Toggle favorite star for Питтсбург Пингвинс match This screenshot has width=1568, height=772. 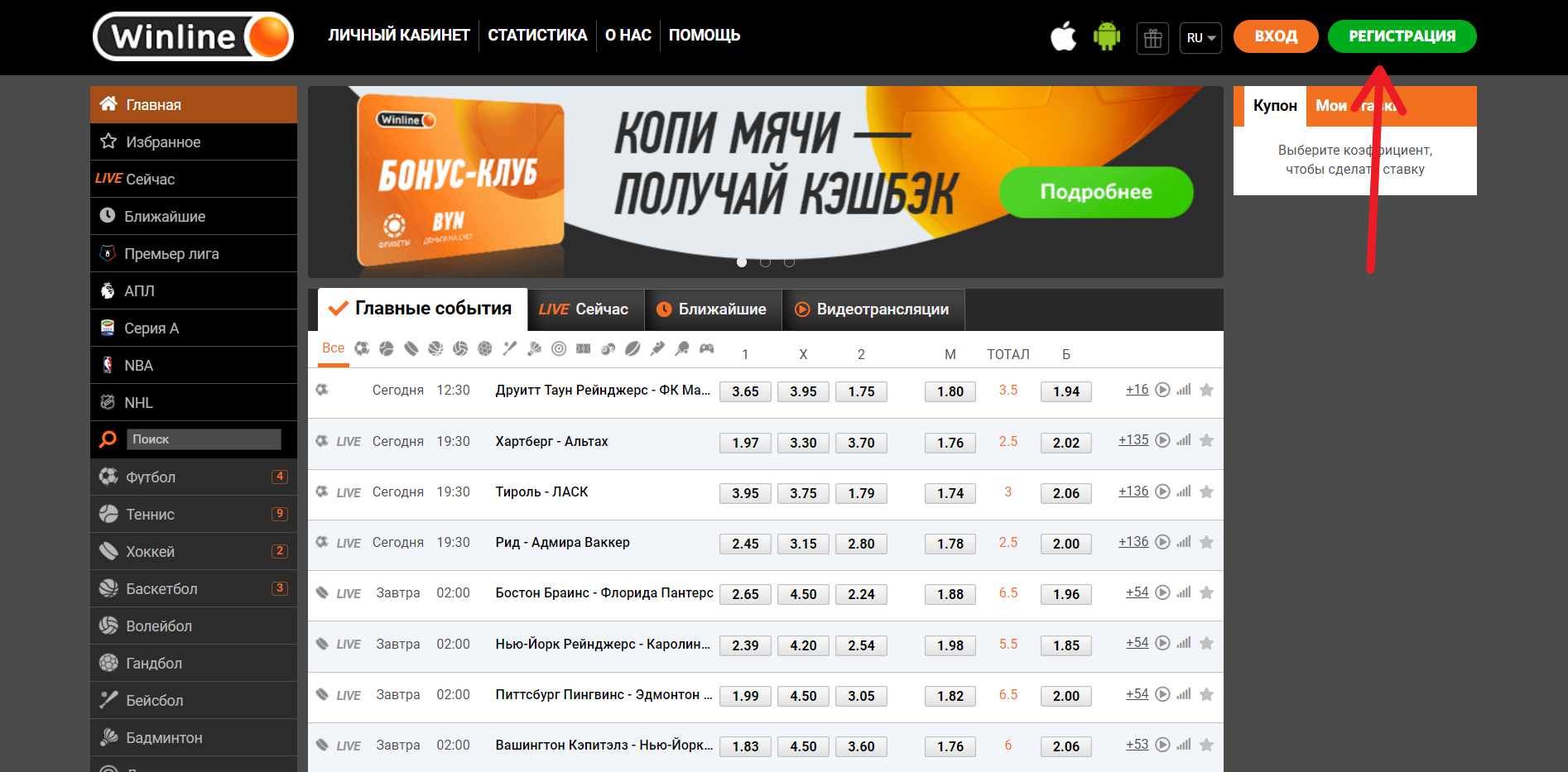pyautogui.click(x=1206, y=694)
